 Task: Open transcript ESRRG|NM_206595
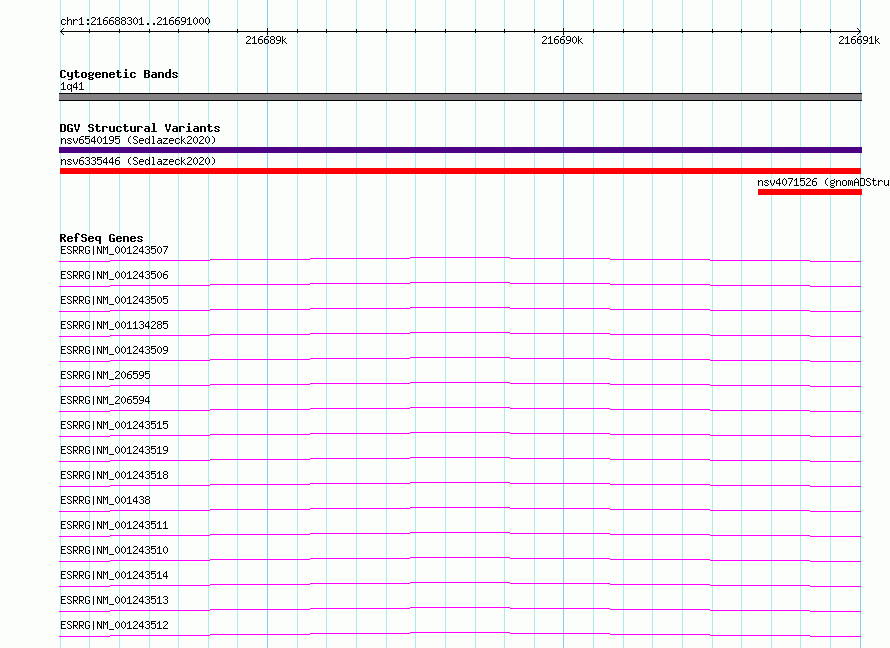point(105,375)
